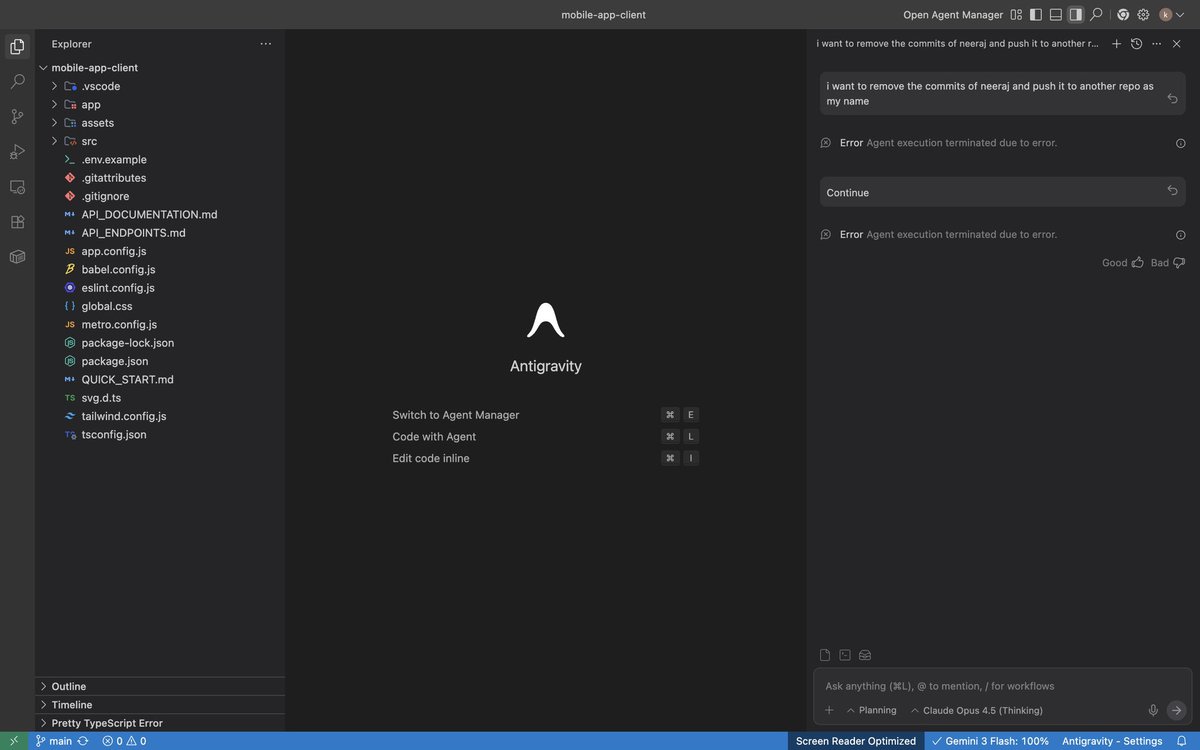Open agent panel three-dot more options

1157,44
